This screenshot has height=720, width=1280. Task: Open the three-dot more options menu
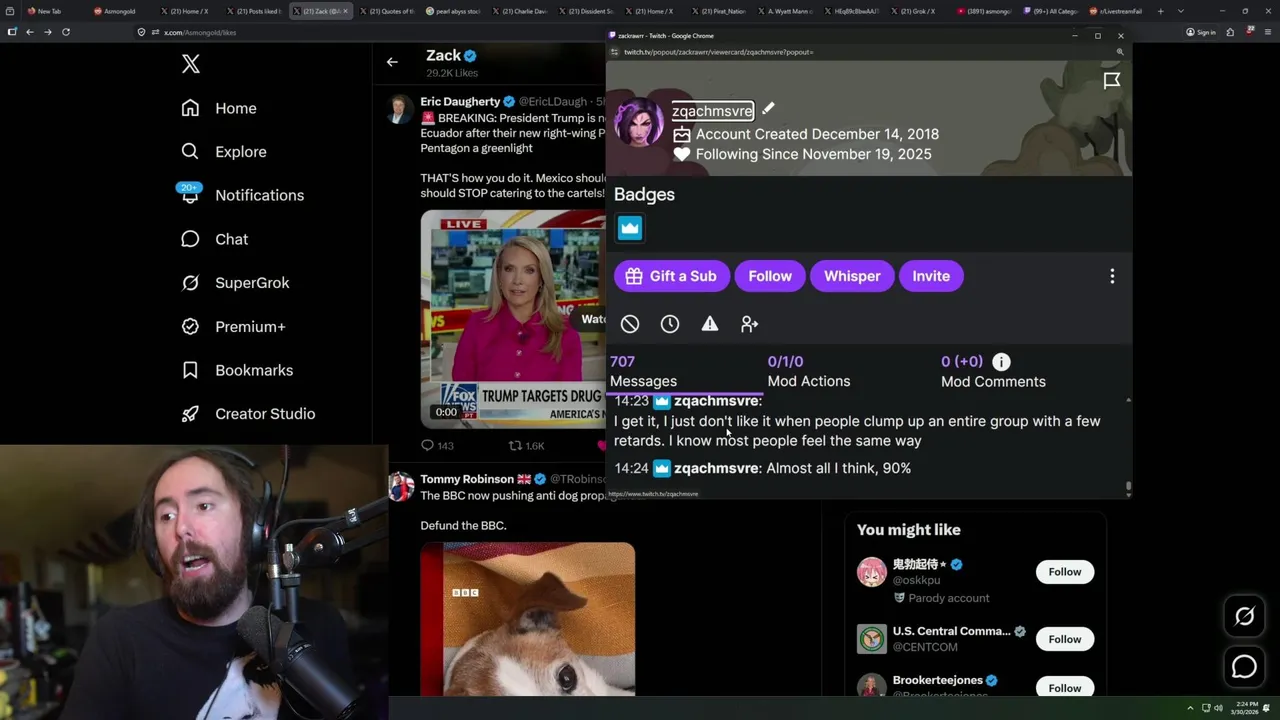1112,276
